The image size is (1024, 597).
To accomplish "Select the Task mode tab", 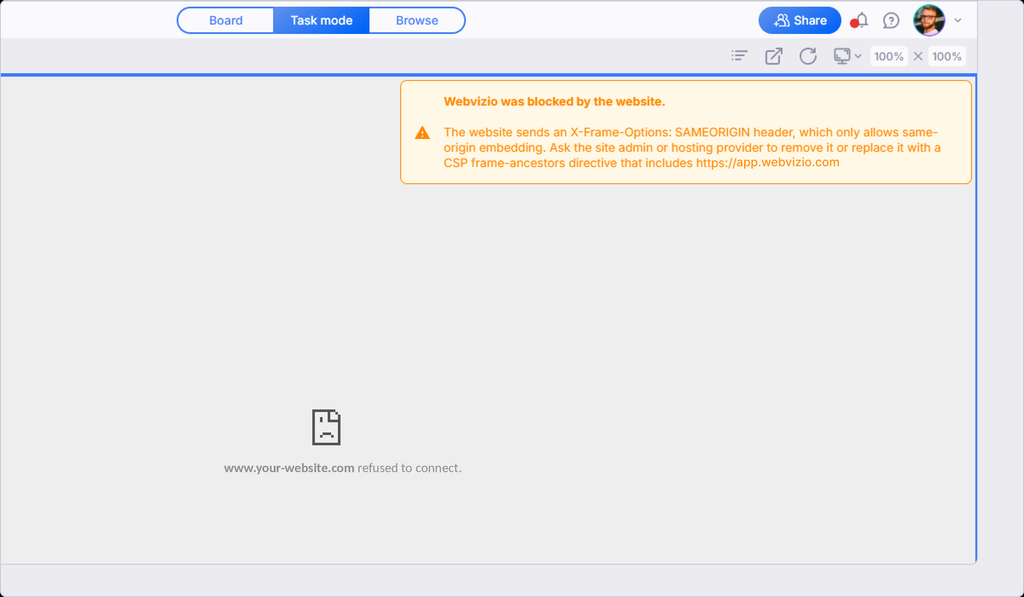I will point(321,20).
